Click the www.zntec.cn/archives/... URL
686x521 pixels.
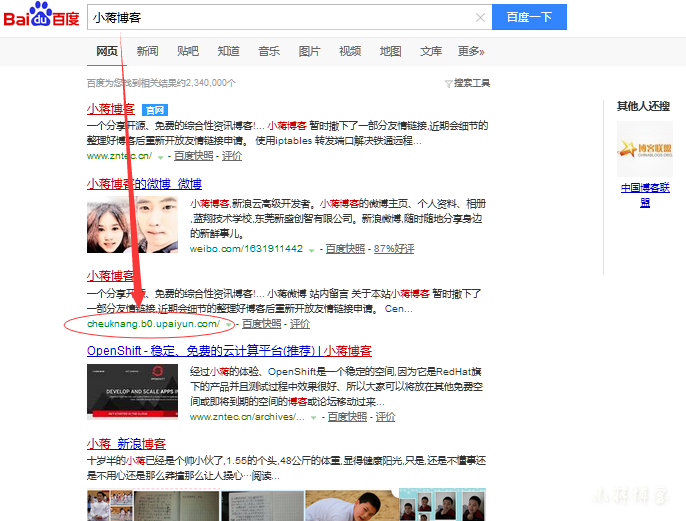point(247,417)
